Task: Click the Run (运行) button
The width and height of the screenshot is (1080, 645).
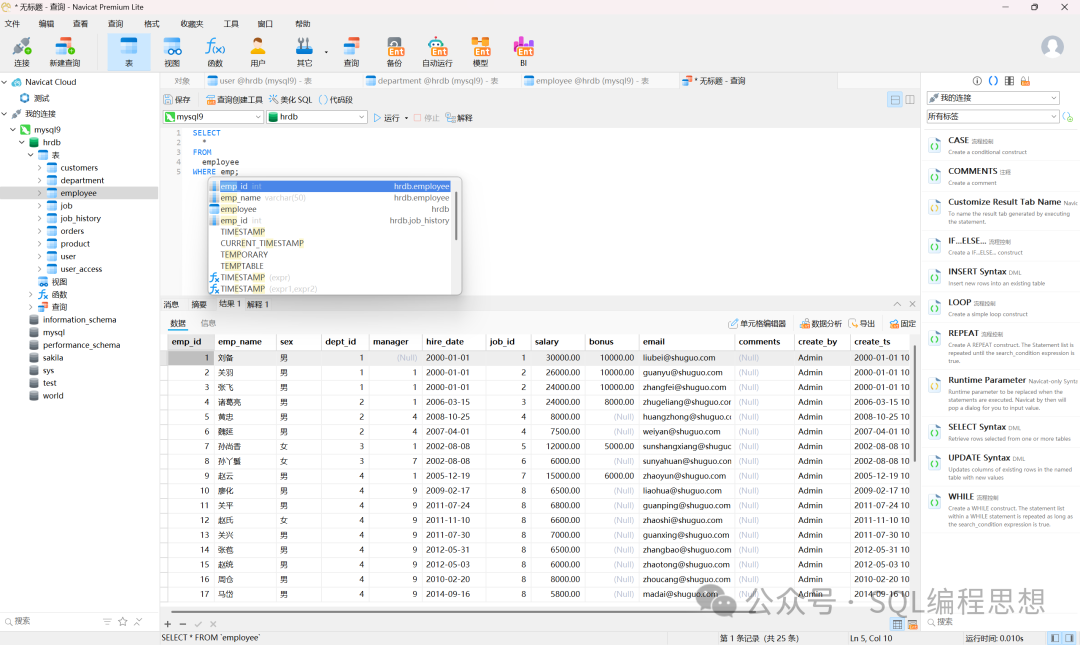Action: pos(386,118)
